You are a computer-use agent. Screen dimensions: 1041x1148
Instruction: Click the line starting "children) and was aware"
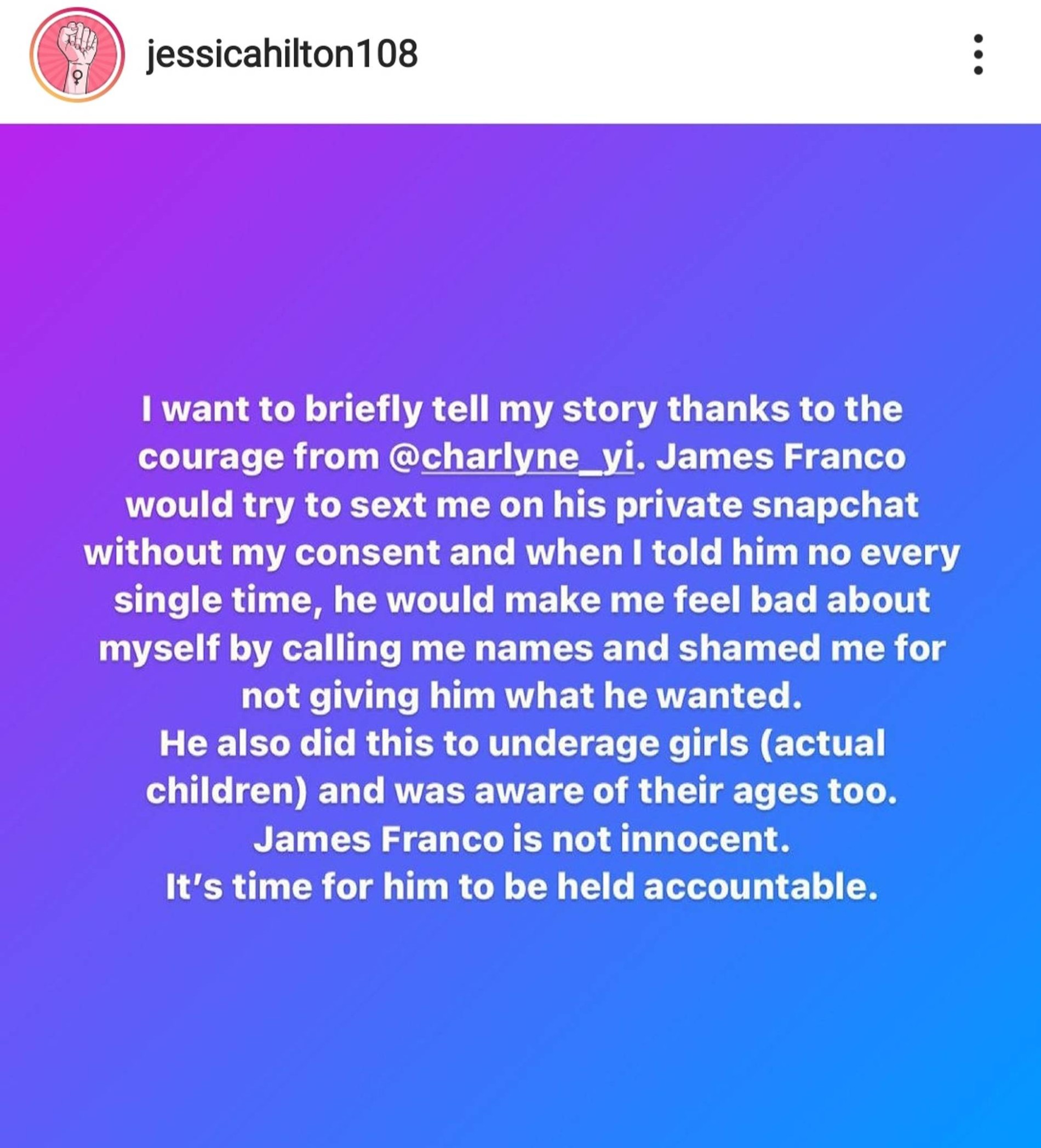pyautogui.click(x=522, y=791)
